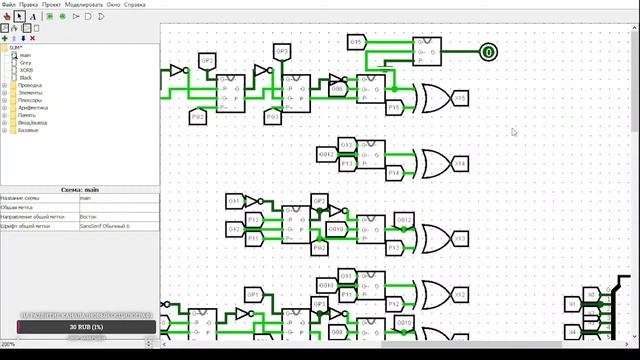Select the X15 tunnel label

point(461,98)
